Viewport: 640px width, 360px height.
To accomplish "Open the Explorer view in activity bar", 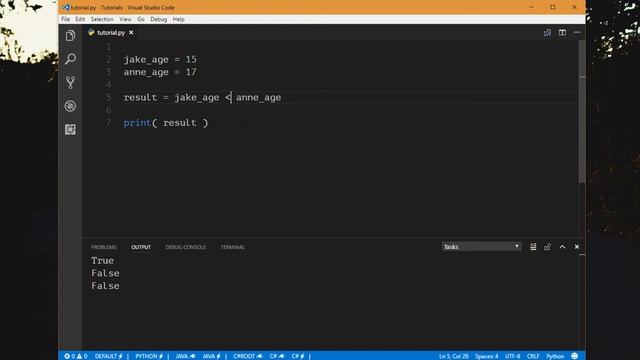I will (x=70, y=36).
